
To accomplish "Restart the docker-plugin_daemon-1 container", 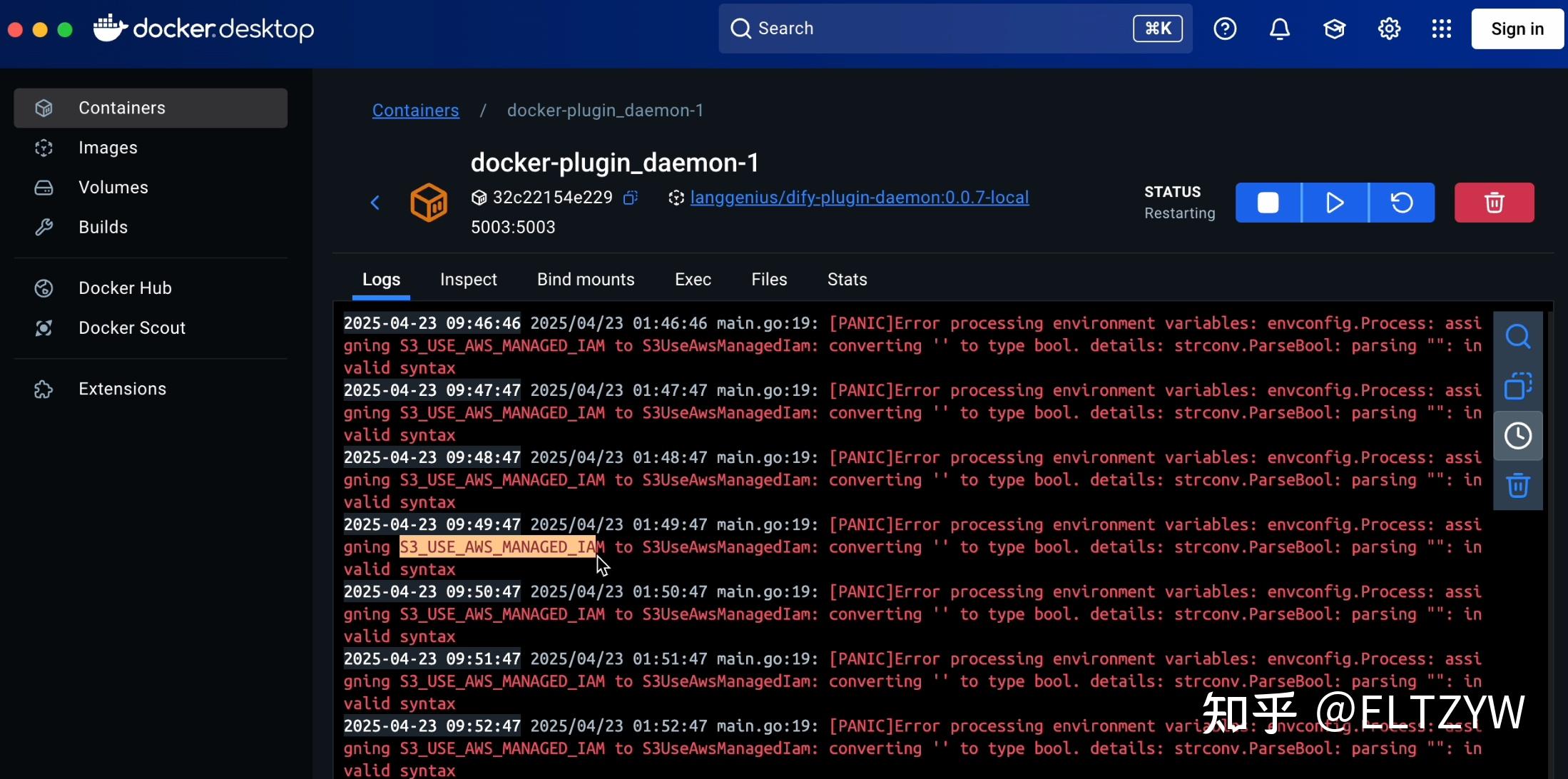I will [x=1400, y=202].
